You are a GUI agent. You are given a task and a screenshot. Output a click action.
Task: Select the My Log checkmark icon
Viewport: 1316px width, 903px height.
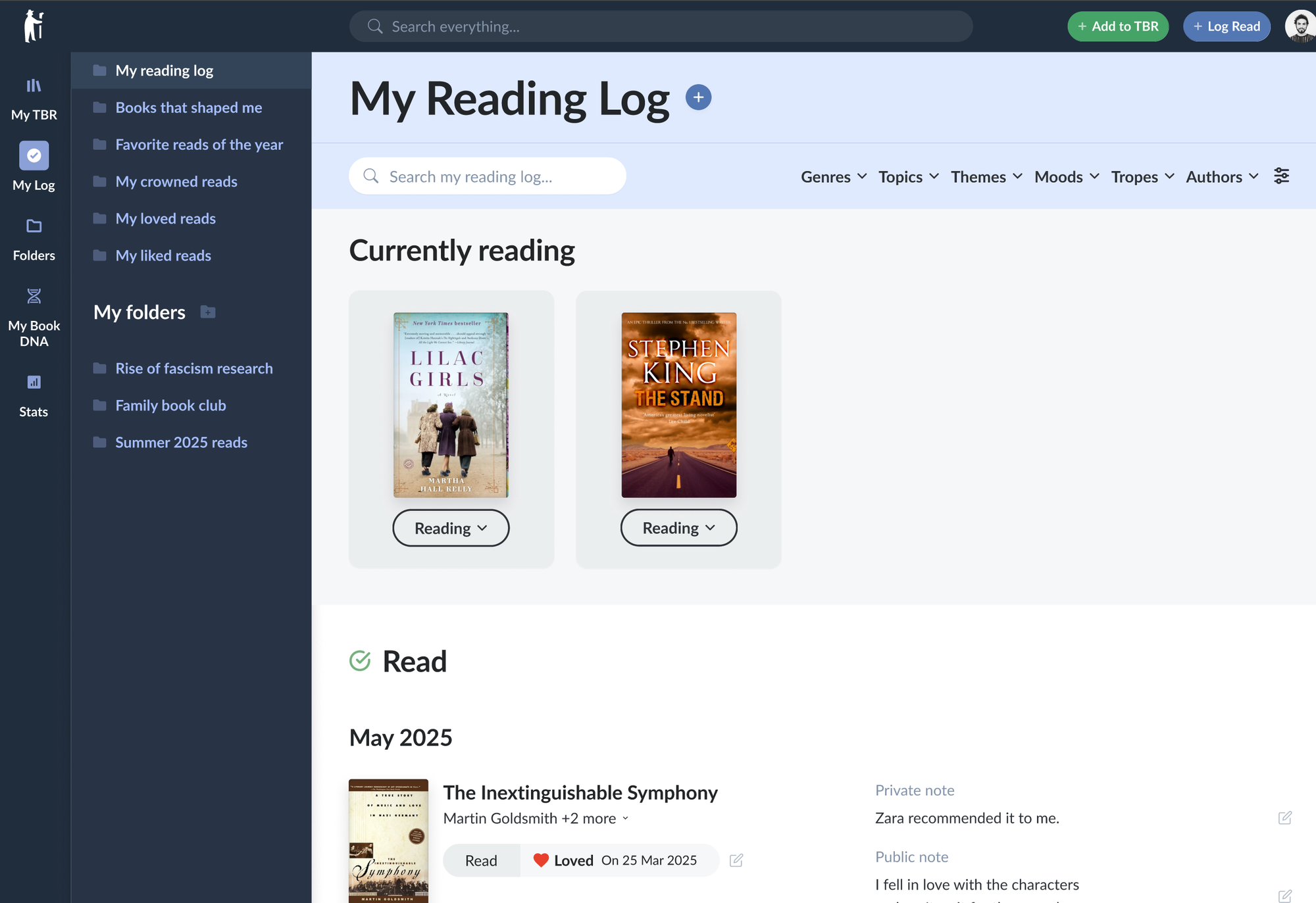[x=34, y=156]
